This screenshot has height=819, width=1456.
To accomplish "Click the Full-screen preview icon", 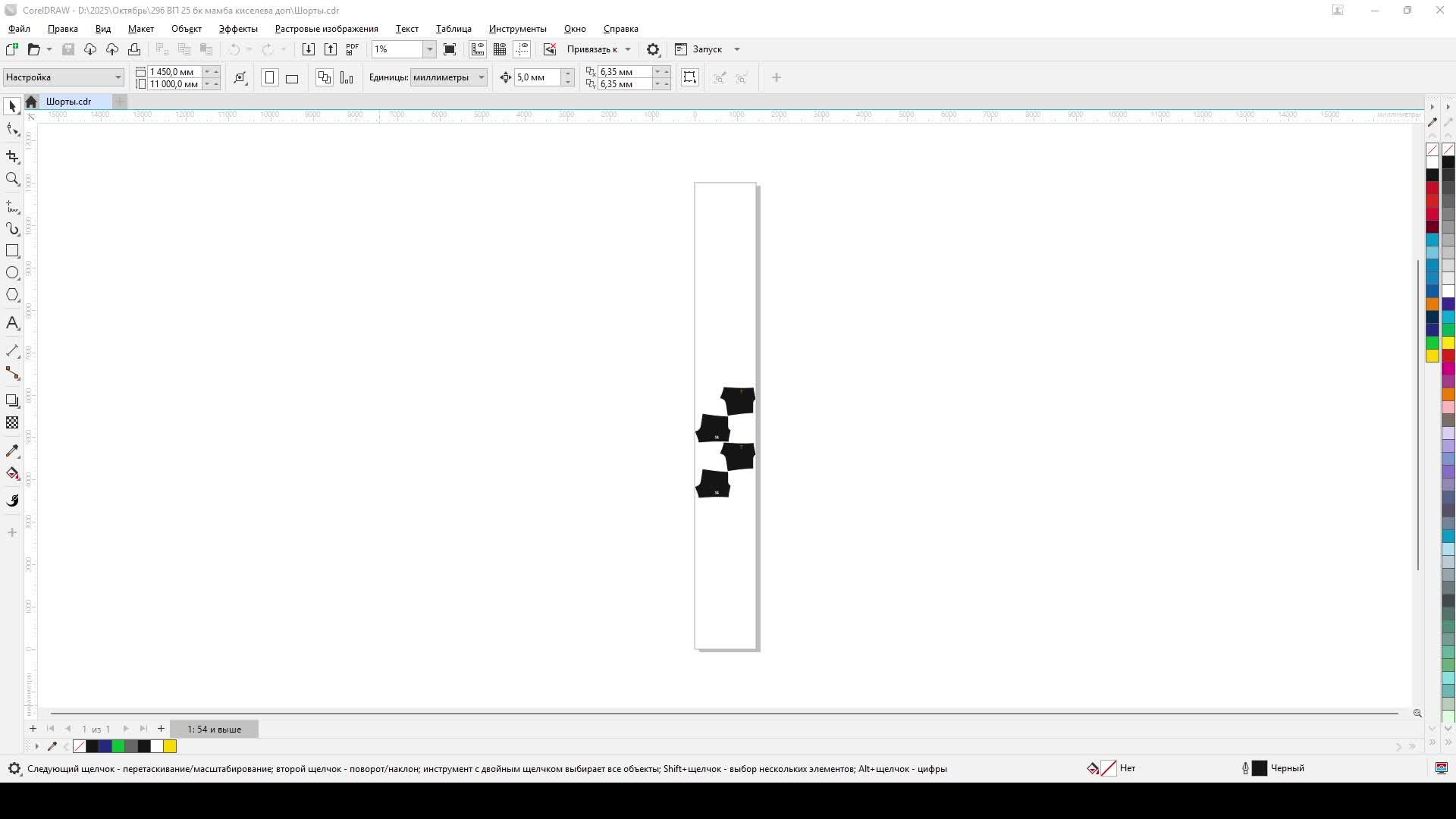I will (450, 49).
